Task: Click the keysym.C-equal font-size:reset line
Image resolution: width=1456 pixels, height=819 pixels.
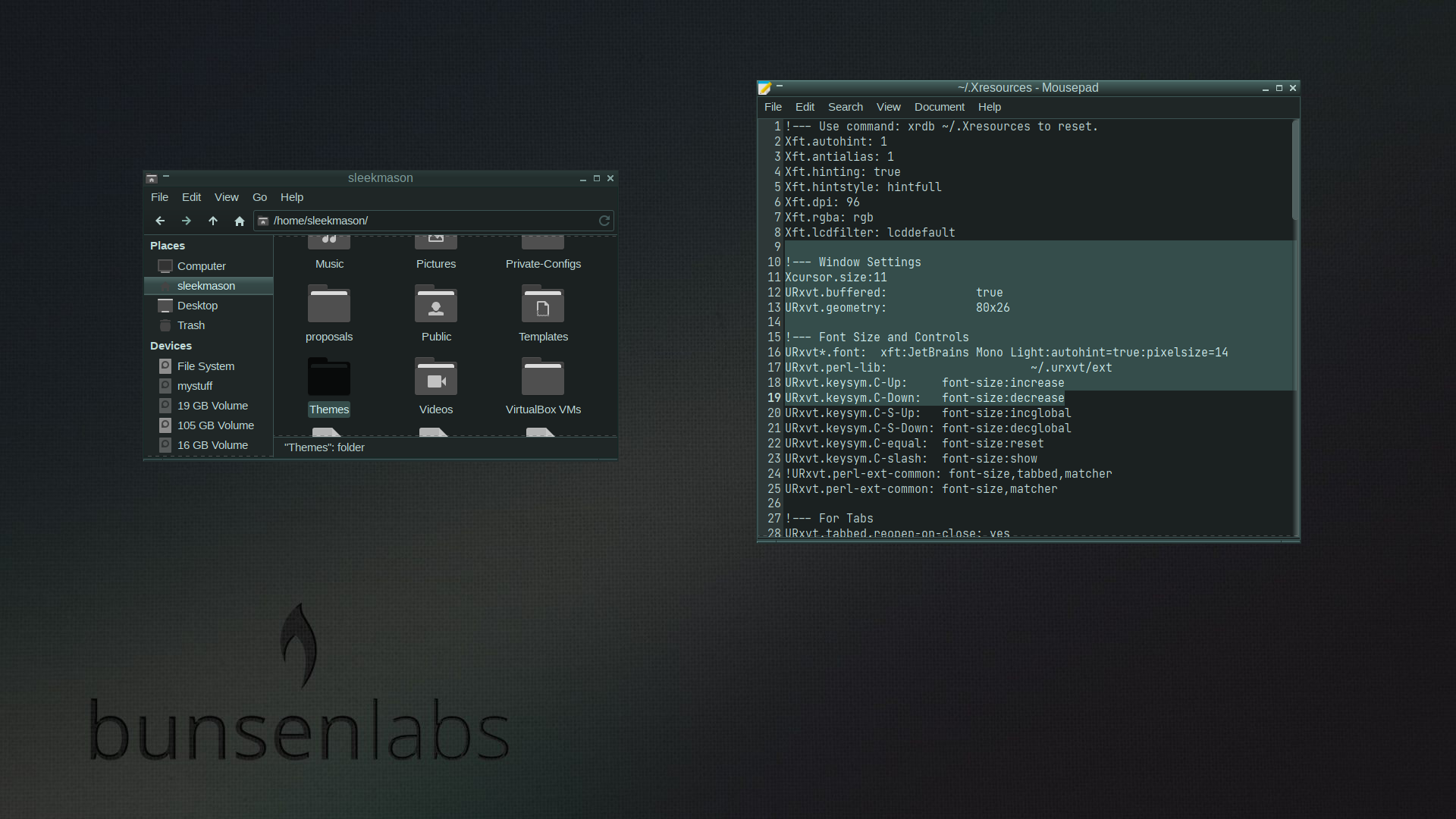Action: [915, 444]
